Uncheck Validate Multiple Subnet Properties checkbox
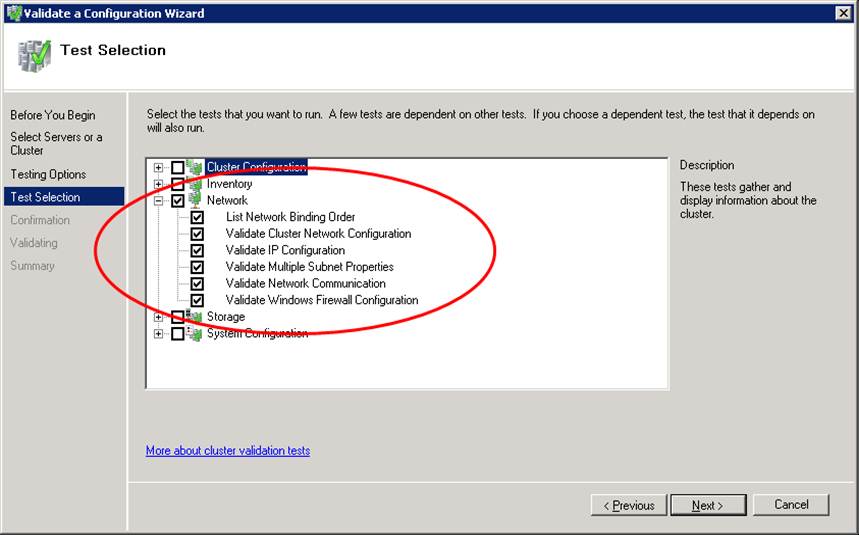The height and width of the screenshot is (535, 859). [197, 267]
